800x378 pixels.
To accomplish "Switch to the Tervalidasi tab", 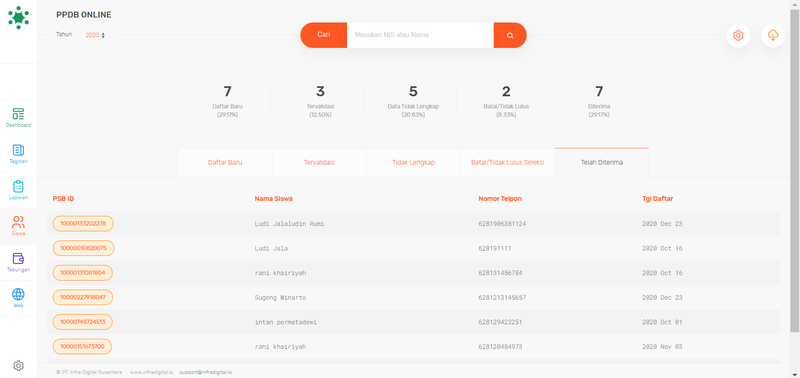I will pos(319,163).
